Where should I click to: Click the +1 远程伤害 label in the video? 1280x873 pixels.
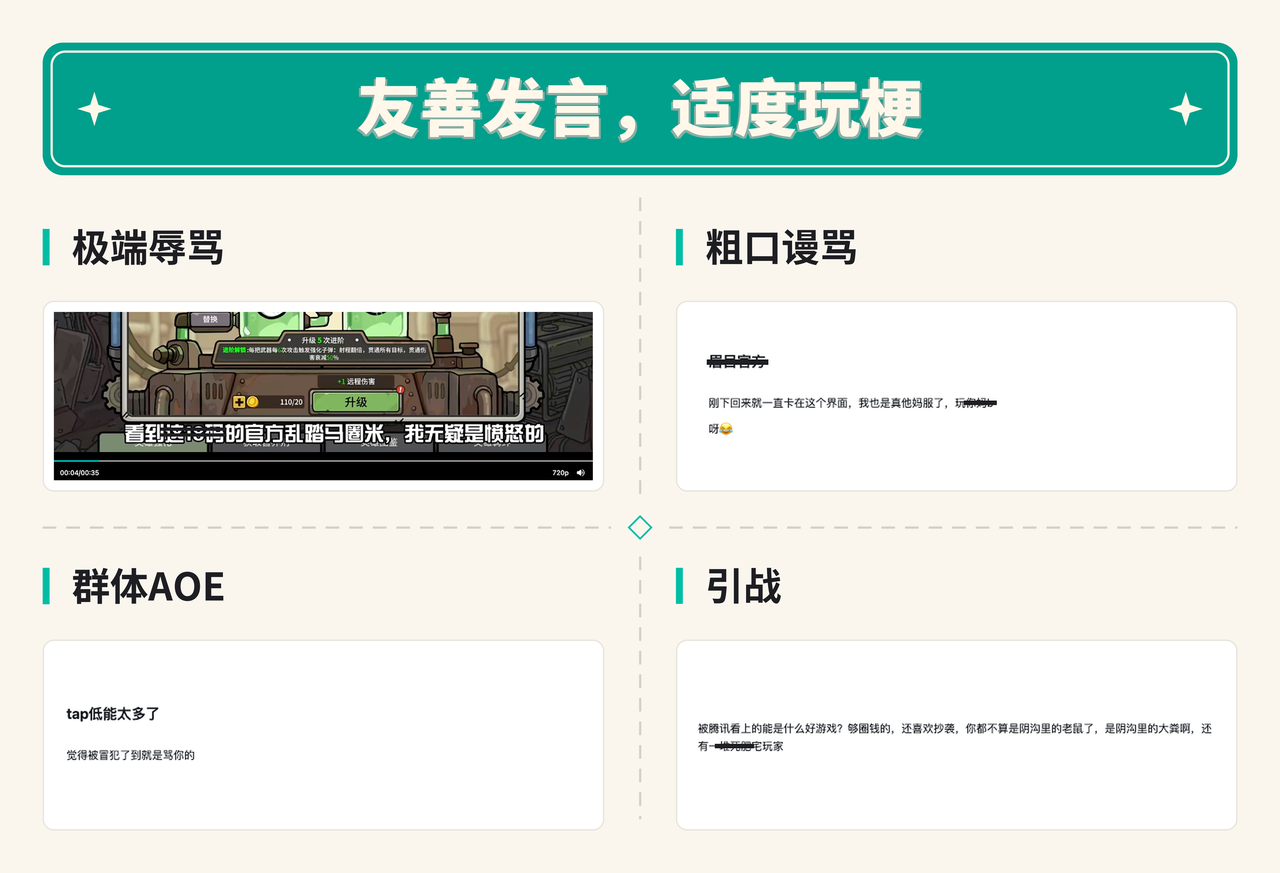[356, 381]
